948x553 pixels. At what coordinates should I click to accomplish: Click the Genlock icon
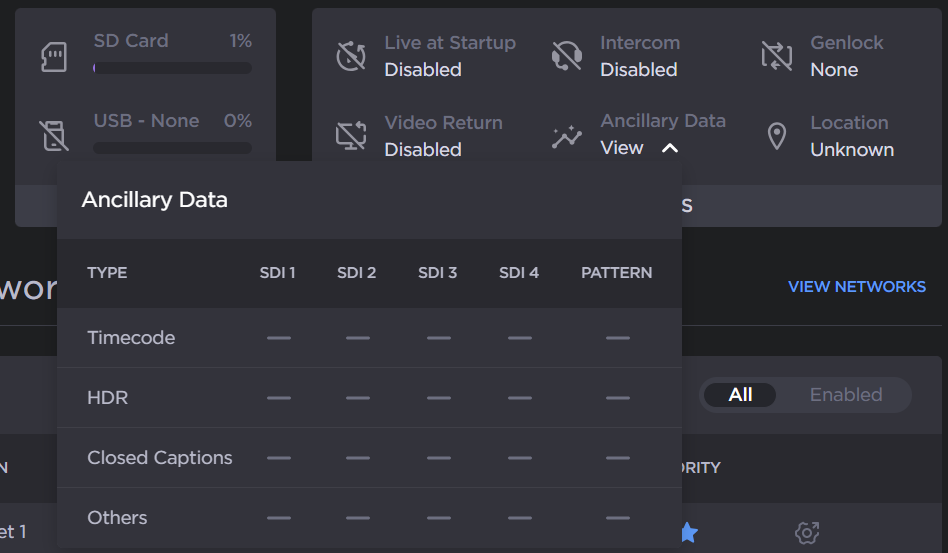[776, 56]
